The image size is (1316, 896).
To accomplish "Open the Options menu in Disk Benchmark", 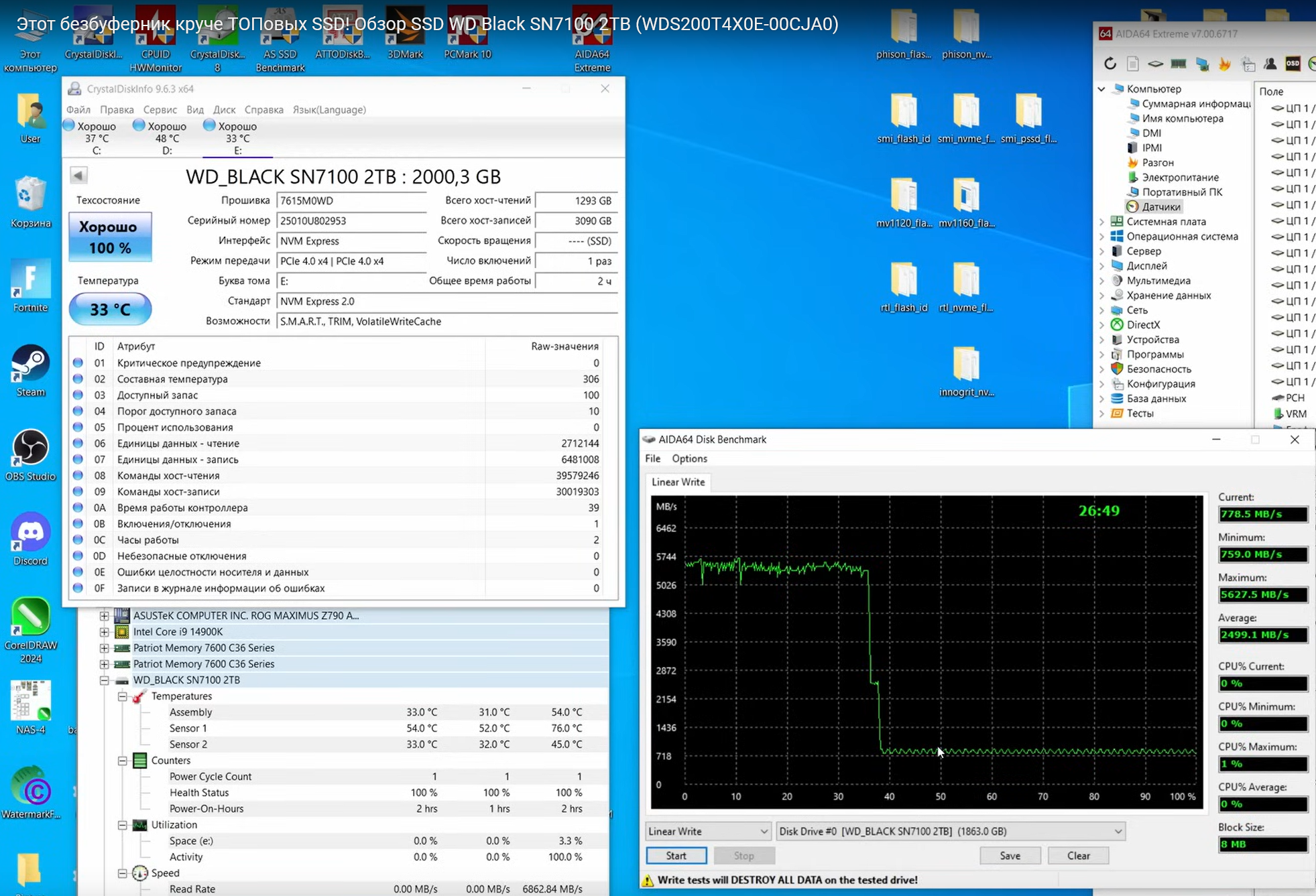I will click(689, 458).
